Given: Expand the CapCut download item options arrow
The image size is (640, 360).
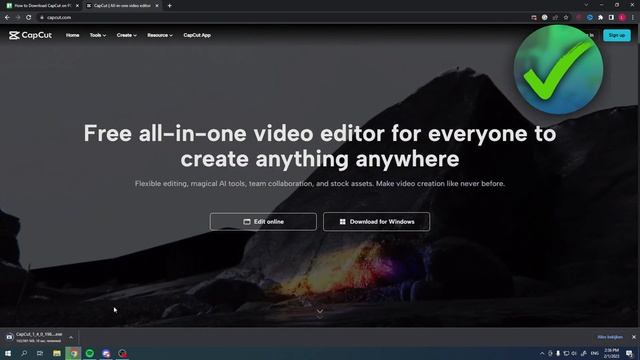Looking at the screenshot, I should pos(71,338).
